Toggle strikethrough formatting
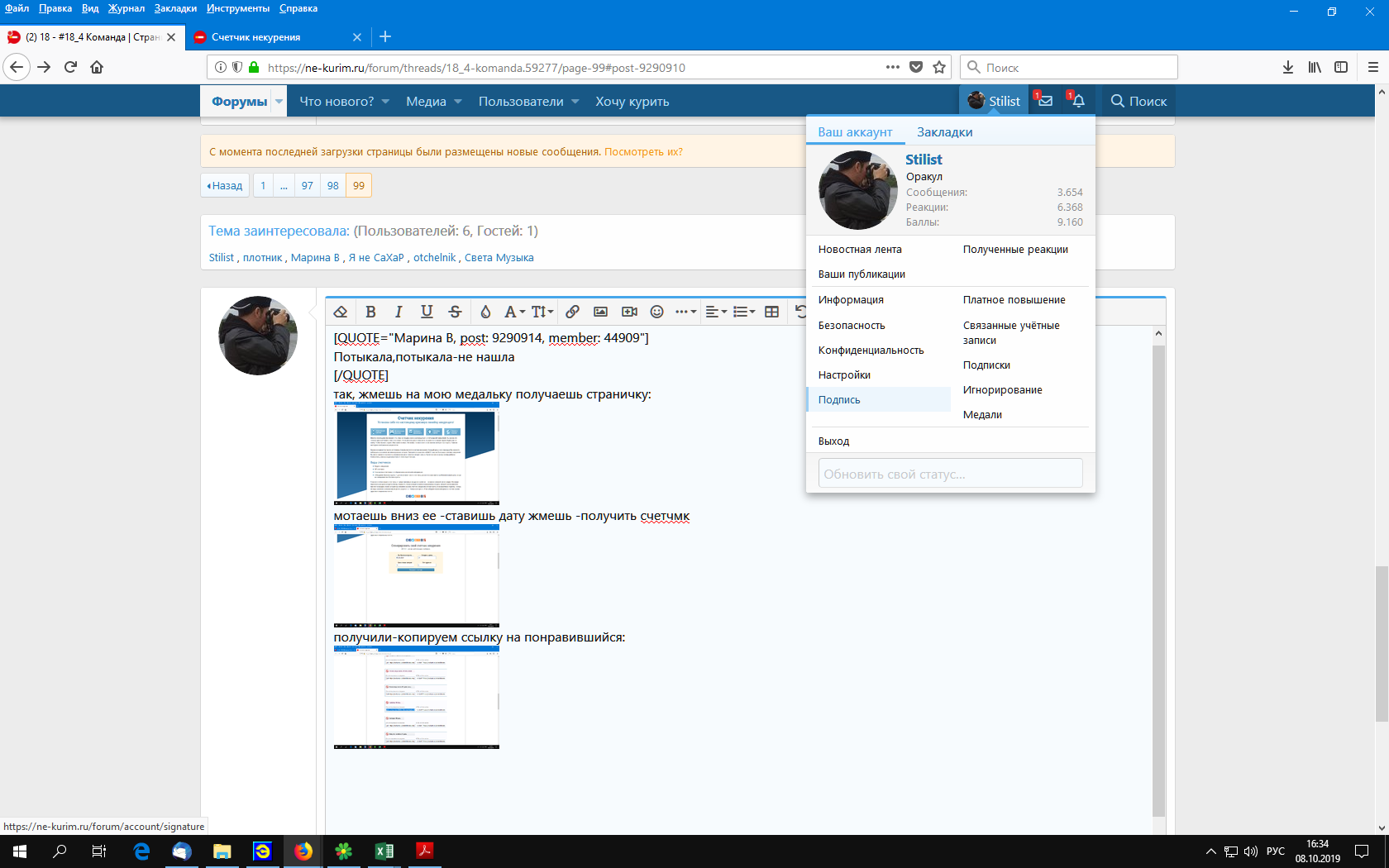This screenshot has height=868, width=1389. [455, 312]
